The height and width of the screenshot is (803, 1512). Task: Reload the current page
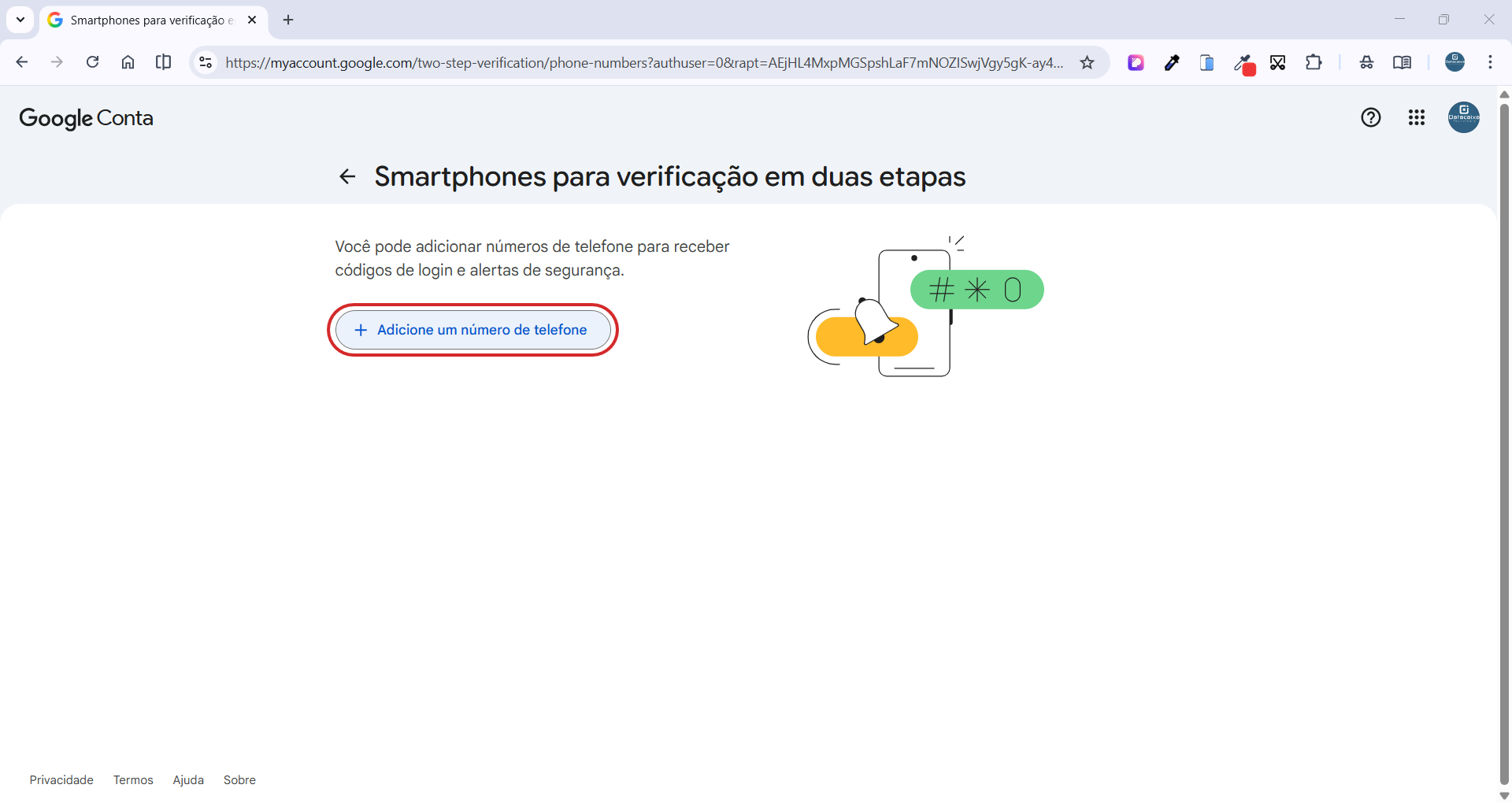[92, 62]
